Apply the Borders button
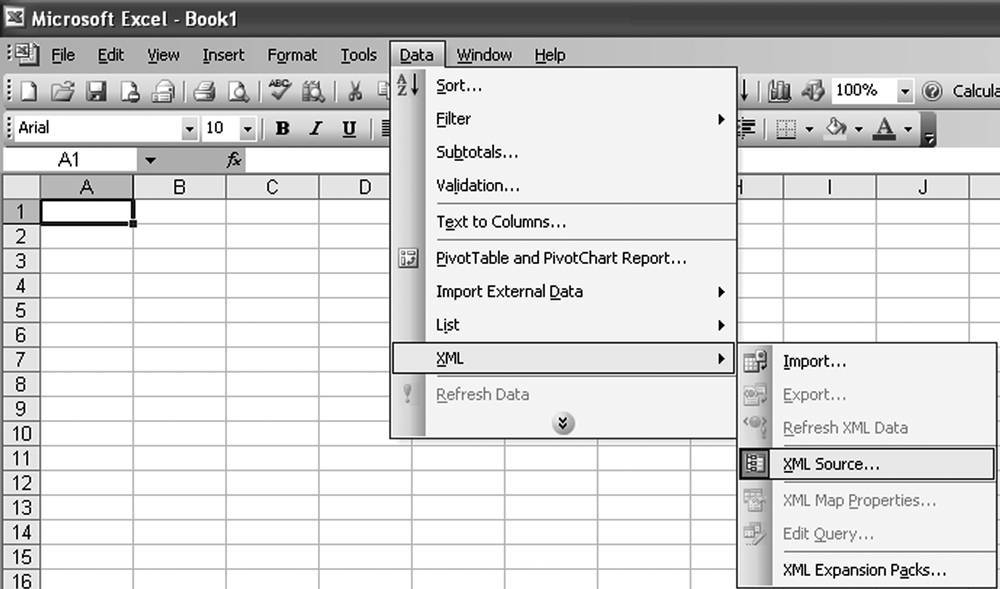 [786, 129]
